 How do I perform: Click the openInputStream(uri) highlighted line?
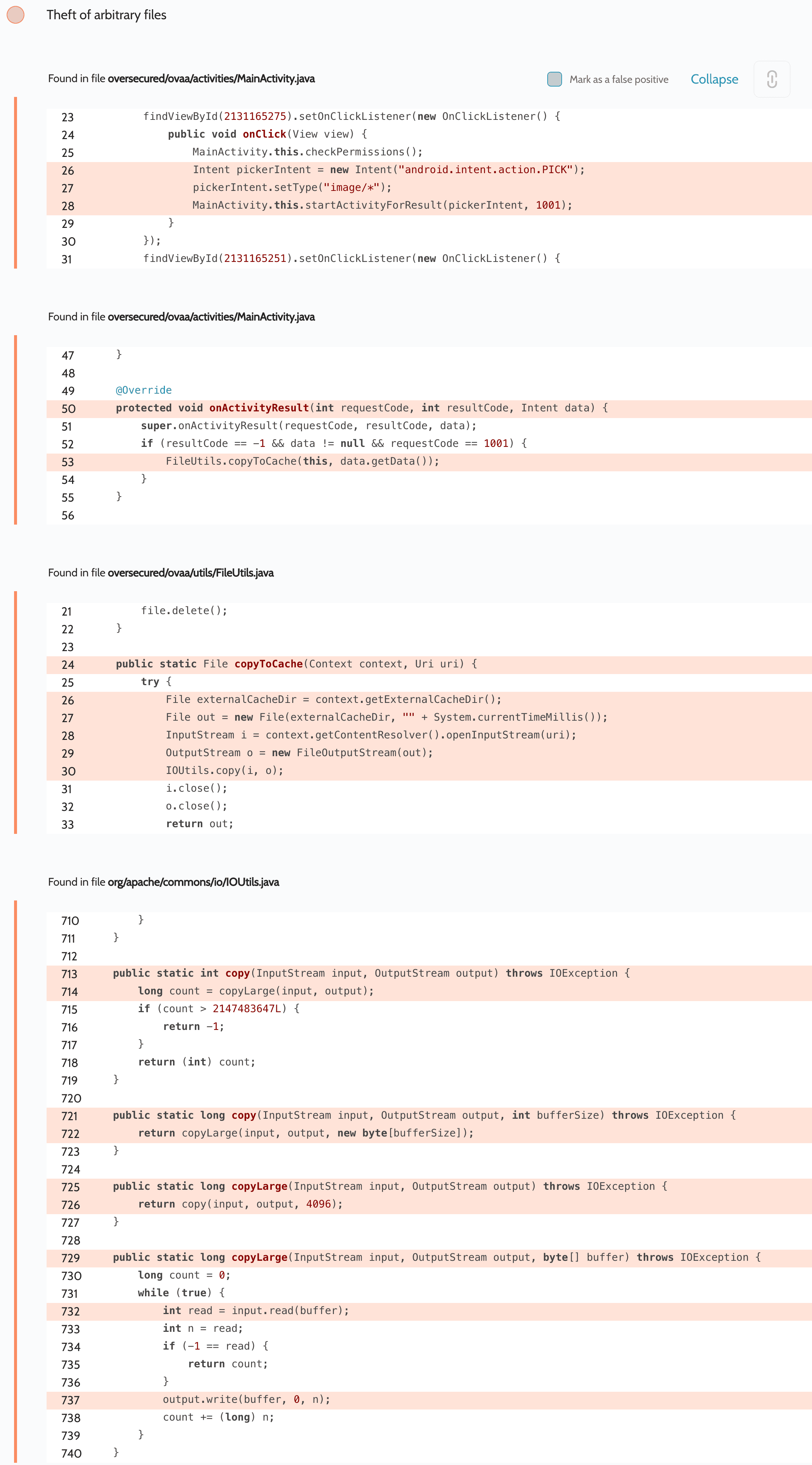pyautogui.click(x=371, y=735)
